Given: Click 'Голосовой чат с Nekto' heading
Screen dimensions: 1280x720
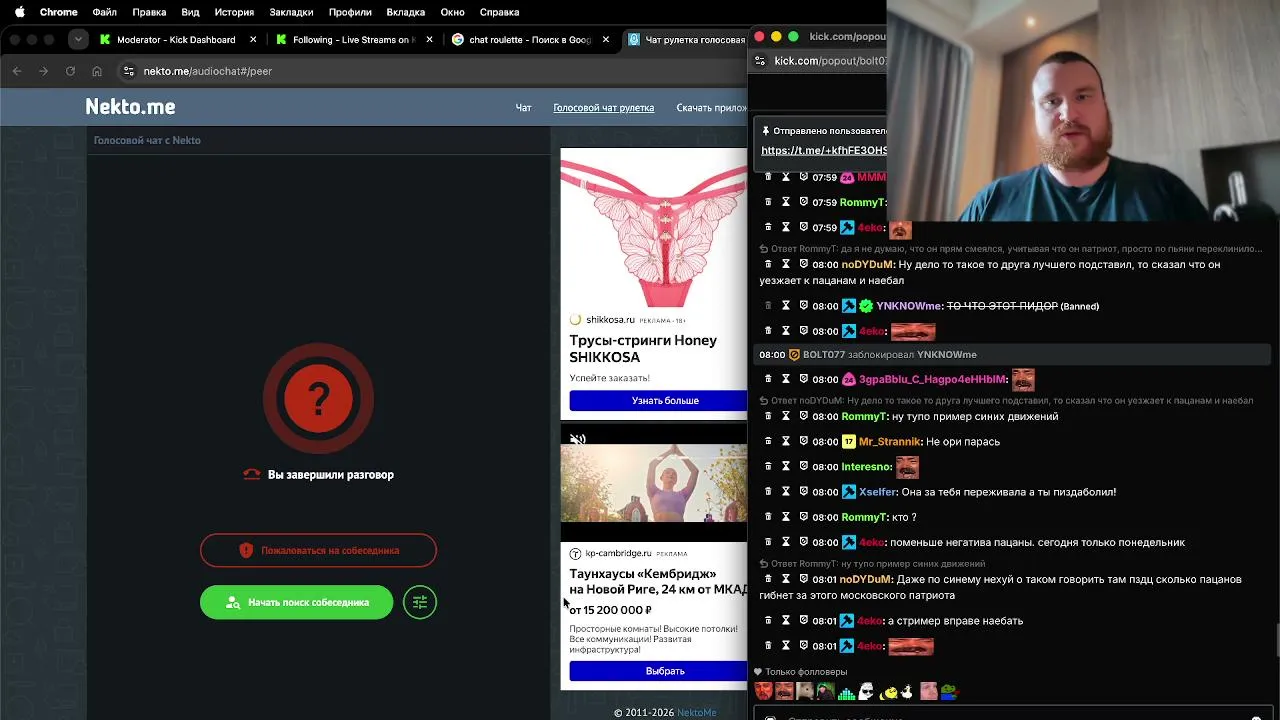Looking at the screenshot, I should 147,140.
